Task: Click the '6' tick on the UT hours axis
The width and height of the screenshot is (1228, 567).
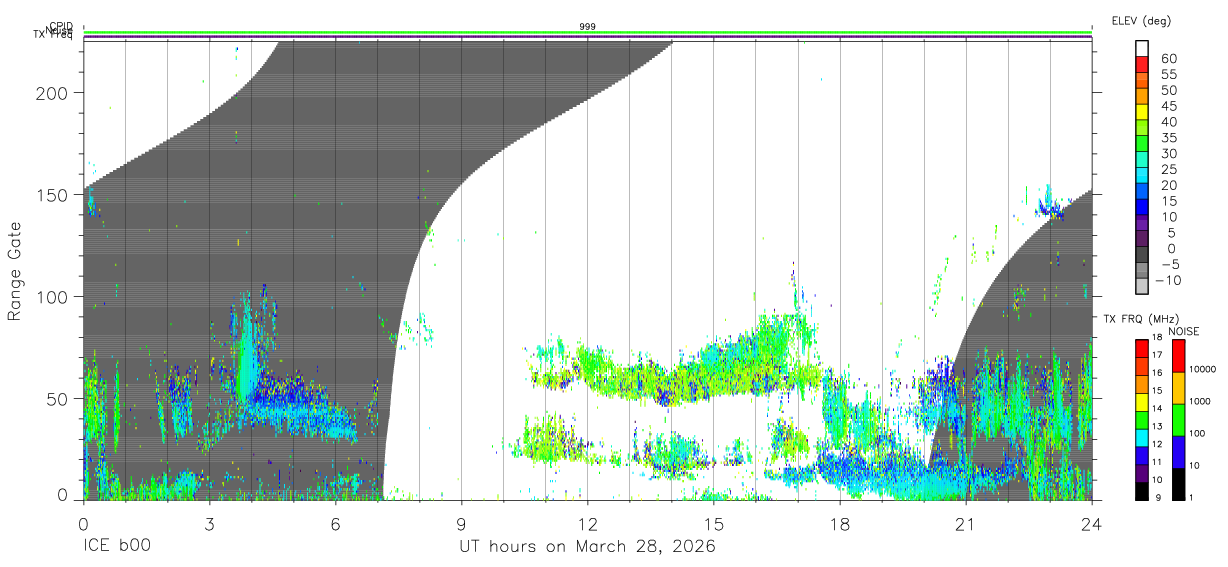Action: click(x=335, y=523)
